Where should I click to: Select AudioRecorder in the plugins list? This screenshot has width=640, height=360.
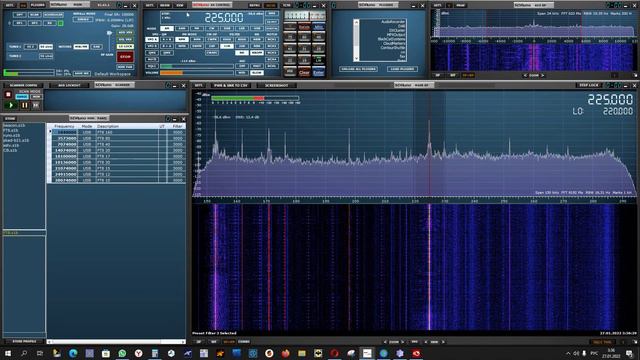(393, 22)
